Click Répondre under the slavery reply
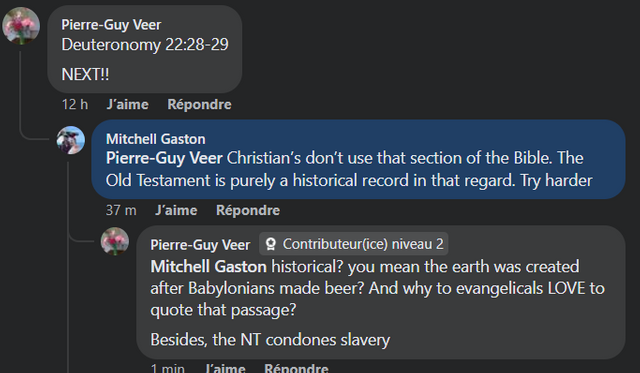640x373 pixels. 296,367
